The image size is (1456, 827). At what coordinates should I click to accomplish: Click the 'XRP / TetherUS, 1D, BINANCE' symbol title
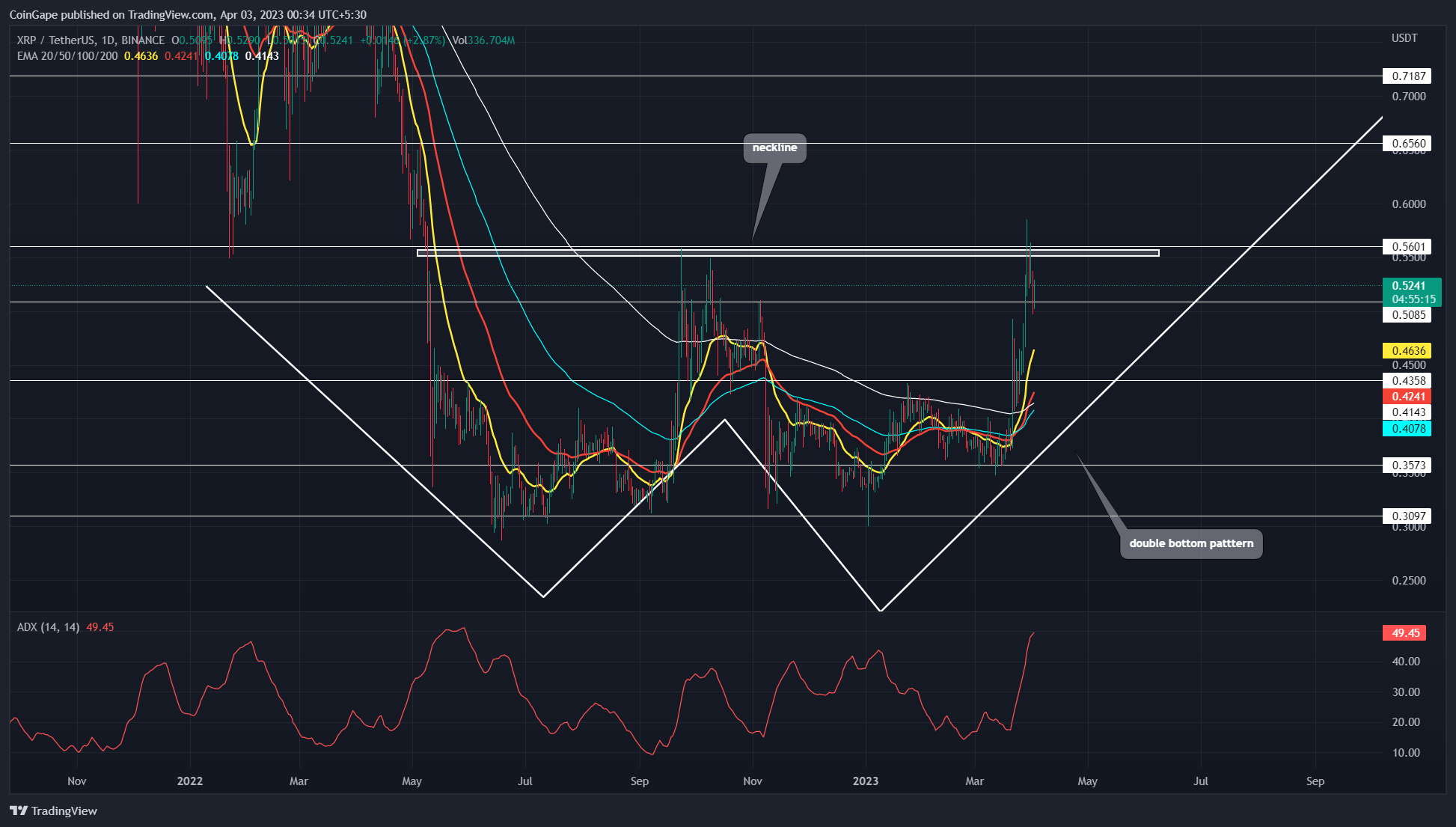[x=91, y=40]
